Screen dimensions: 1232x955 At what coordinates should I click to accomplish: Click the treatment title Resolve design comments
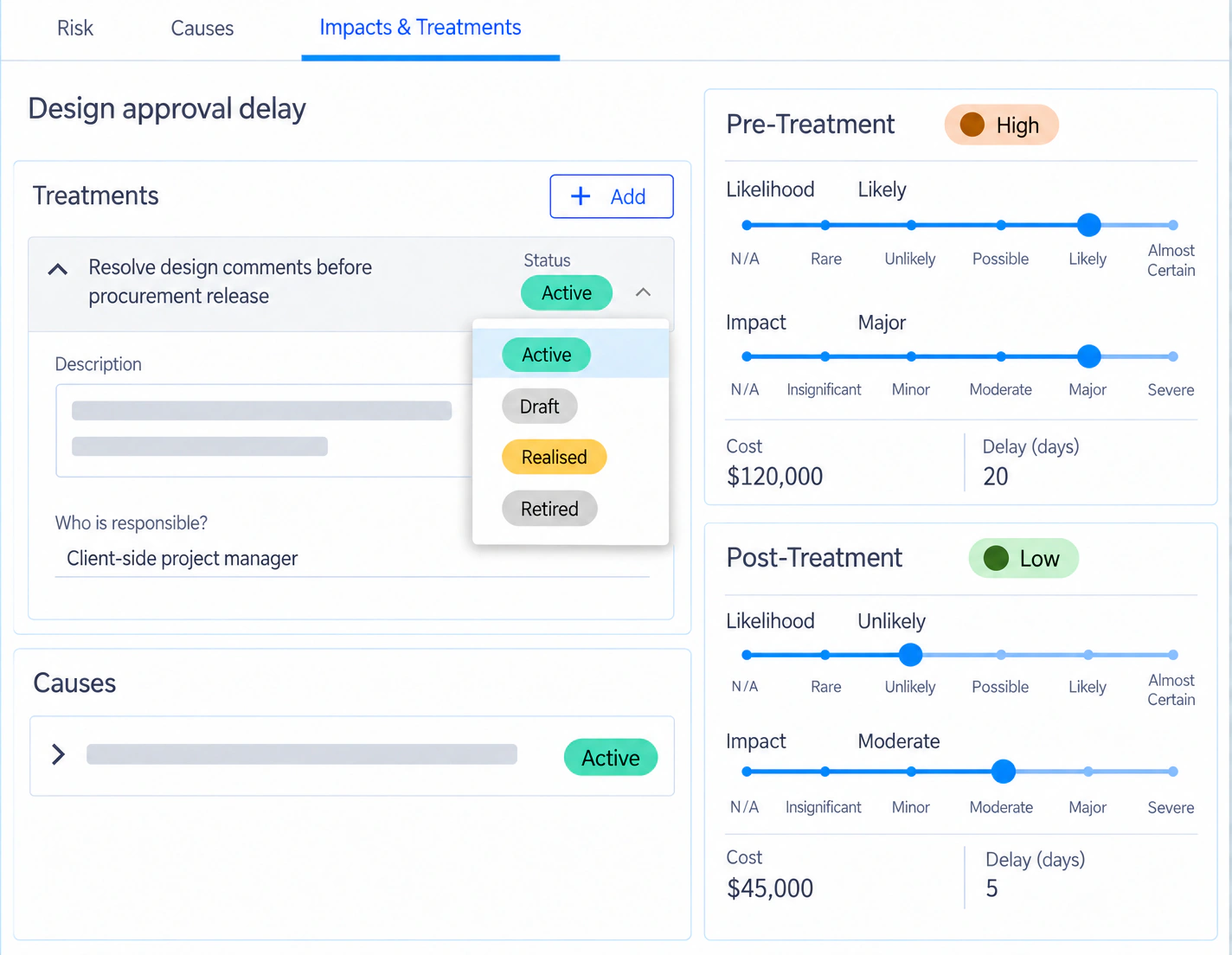230,281
